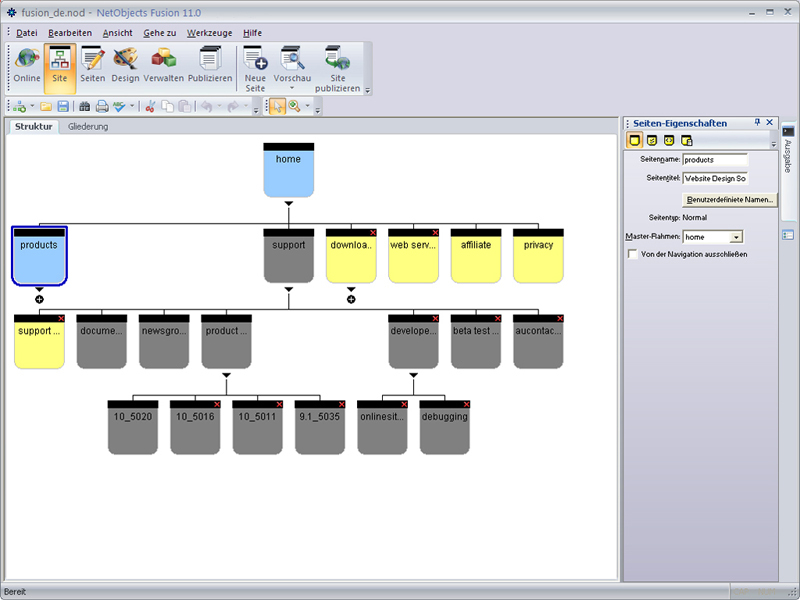Screen dimensions: 800x600
Task: Click the copy icon
Action: pos(167,107)
